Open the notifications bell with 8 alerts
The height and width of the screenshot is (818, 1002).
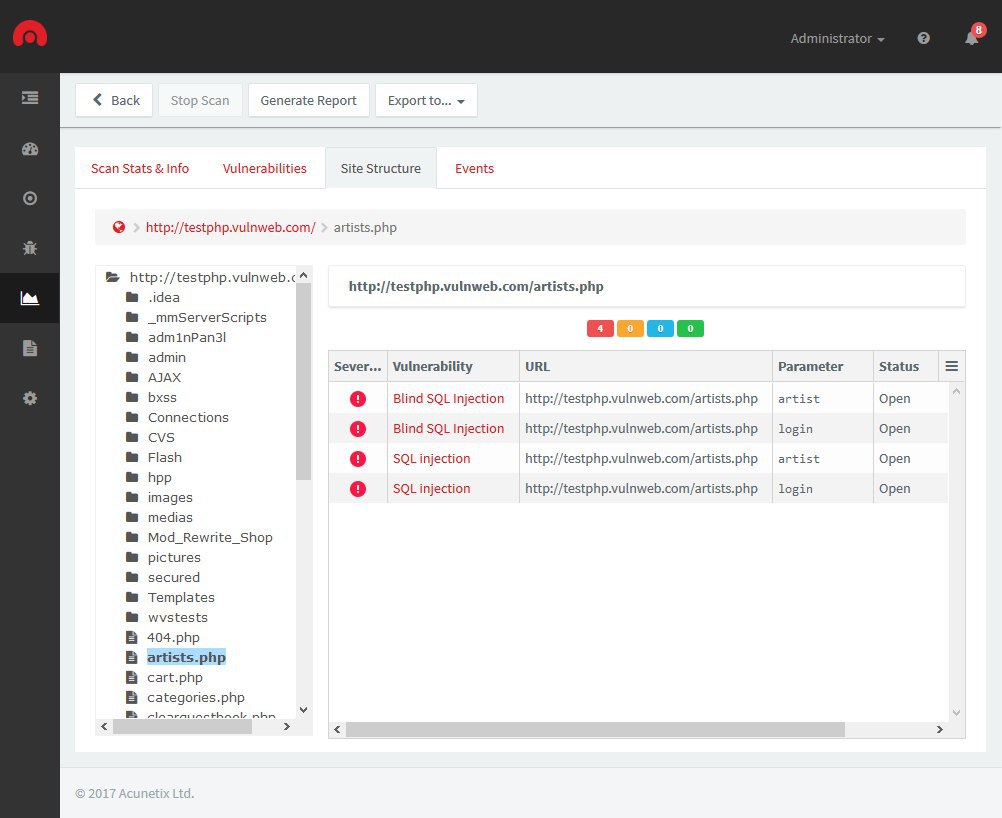pyautogui.click(x=971, y=38)
